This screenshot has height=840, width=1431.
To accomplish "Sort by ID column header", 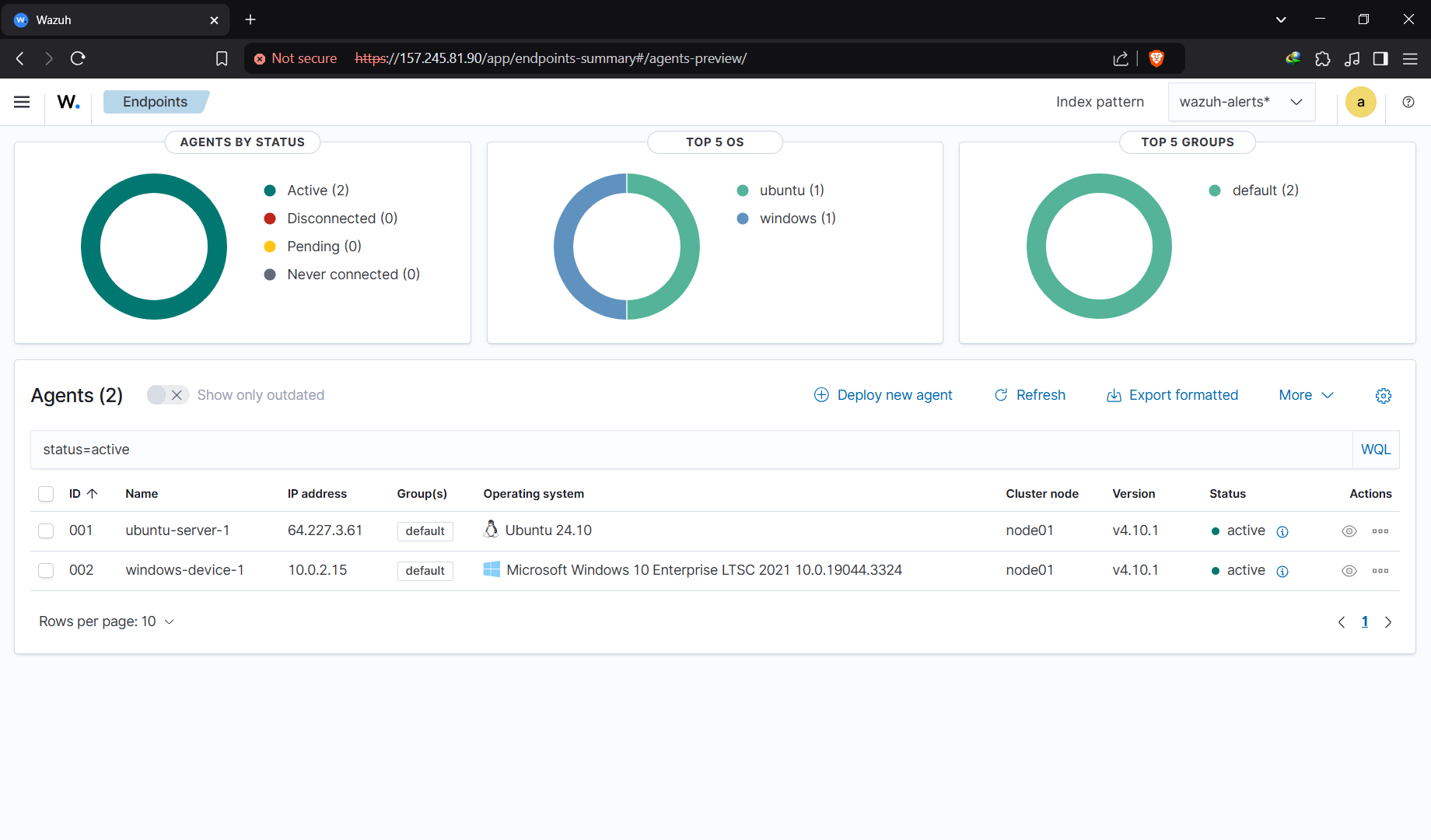I will pyautogui.click(x=83, y=494).
